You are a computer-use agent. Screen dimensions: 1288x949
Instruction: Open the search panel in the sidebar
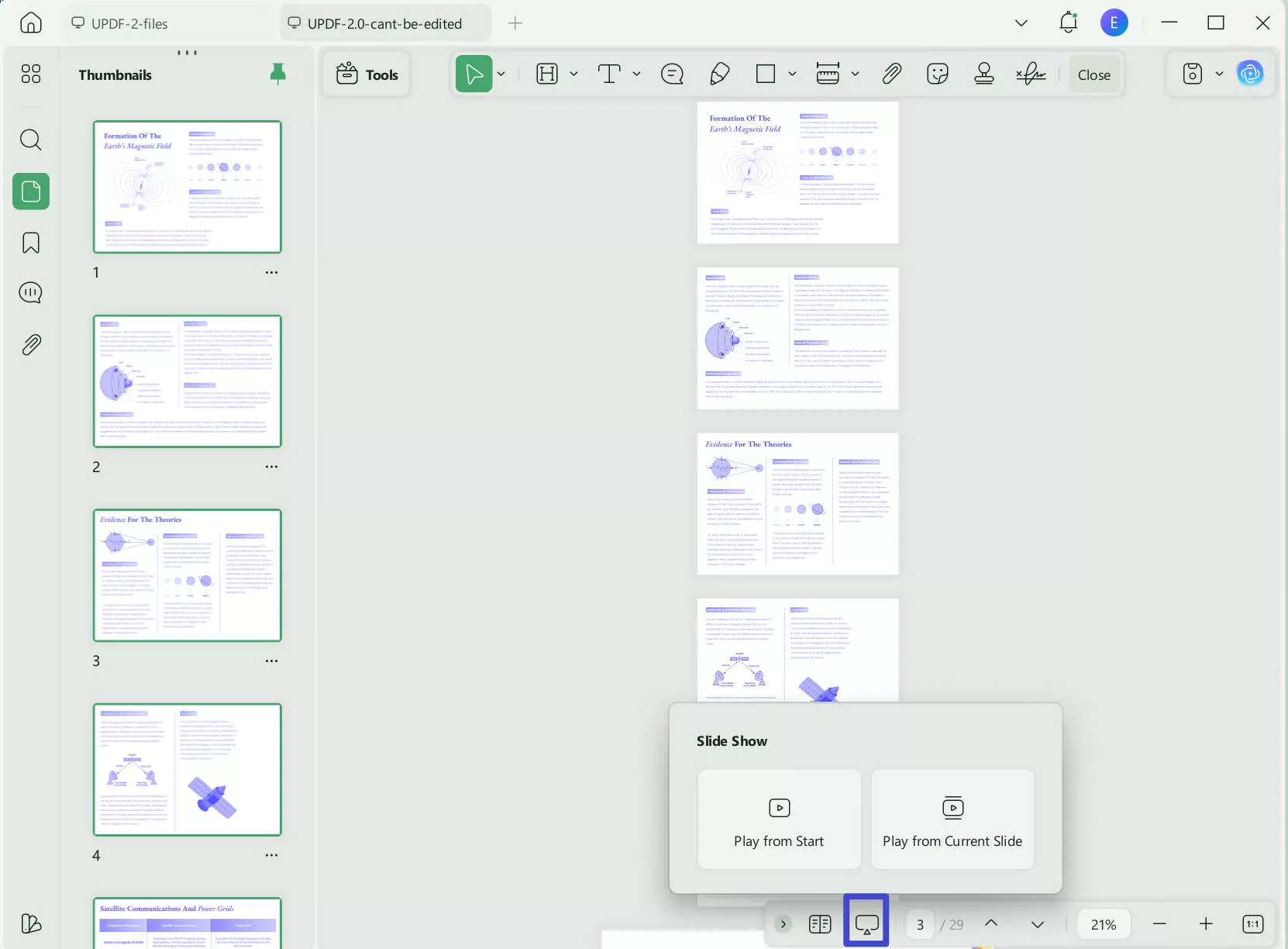(31, 140)
